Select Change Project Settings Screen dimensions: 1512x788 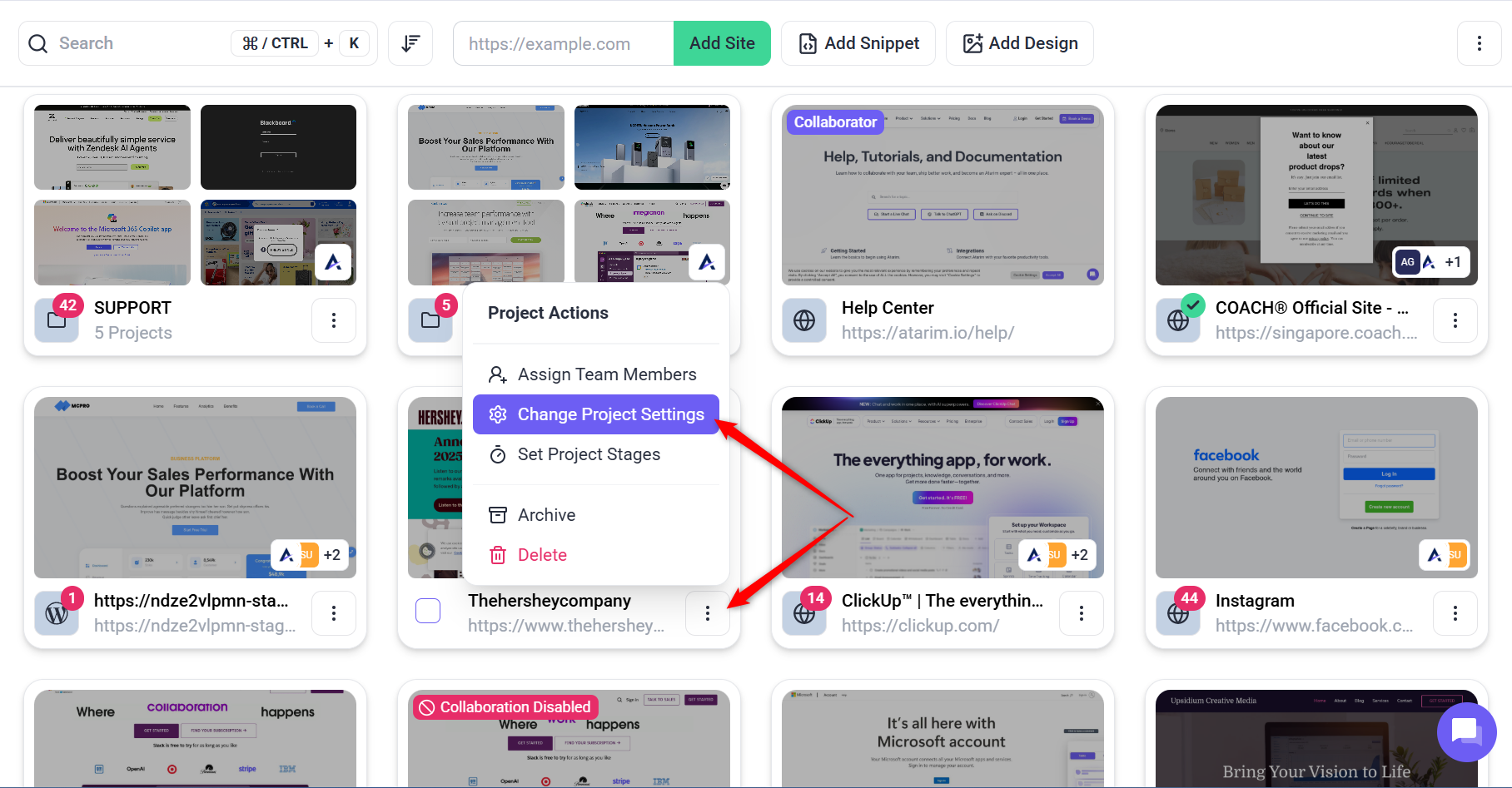(x=596, y=414)
